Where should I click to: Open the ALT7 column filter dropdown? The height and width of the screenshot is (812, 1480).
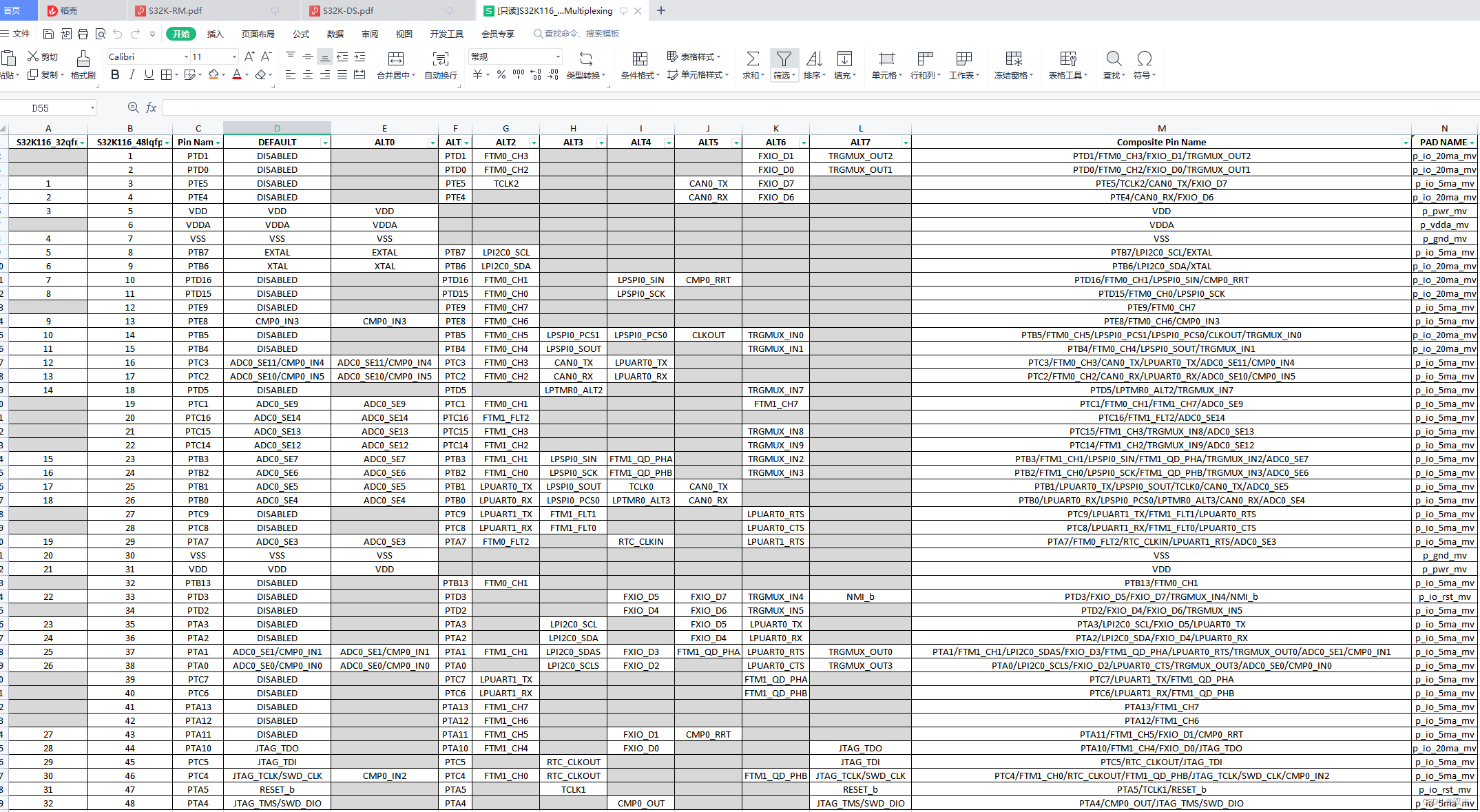point(905,143)
